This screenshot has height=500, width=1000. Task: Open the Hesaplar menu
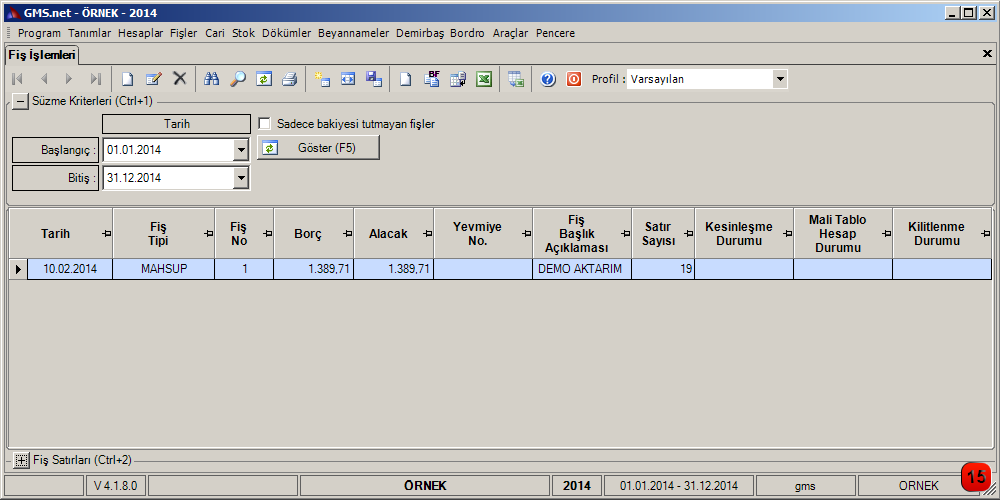[140, 33]
